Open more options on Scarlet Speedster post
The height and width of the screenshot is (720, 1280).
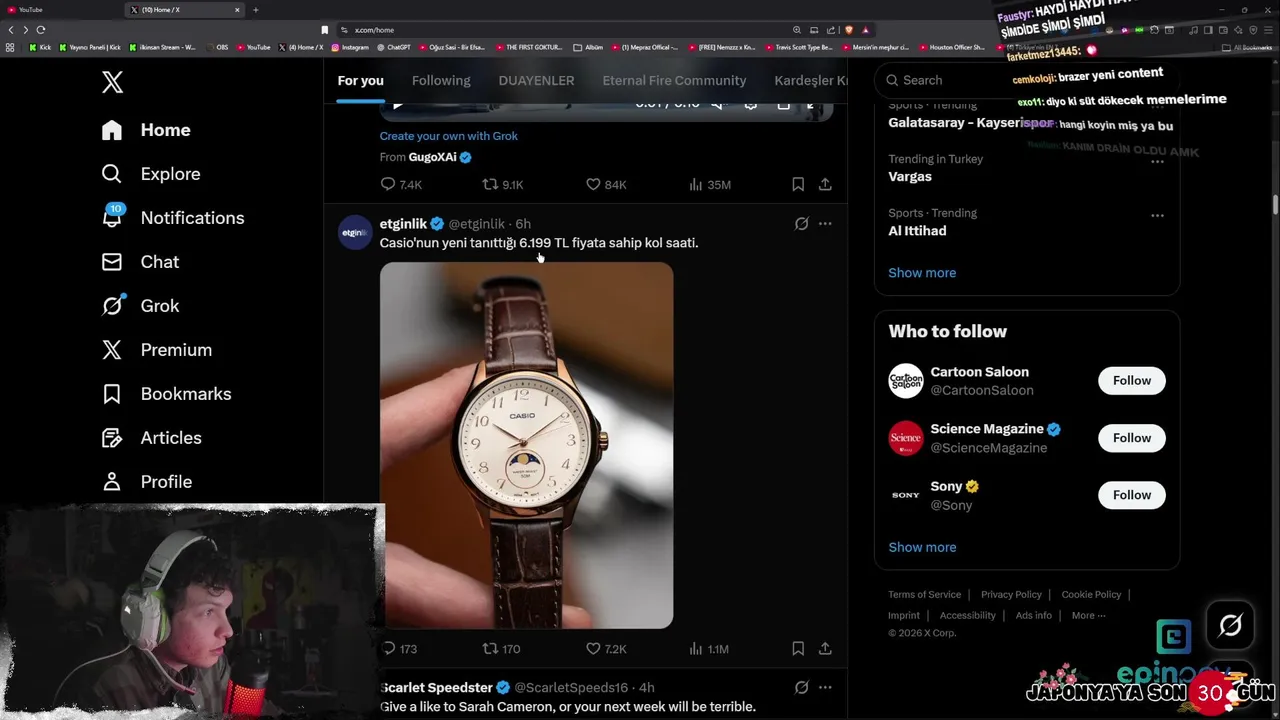pos(825,688)
